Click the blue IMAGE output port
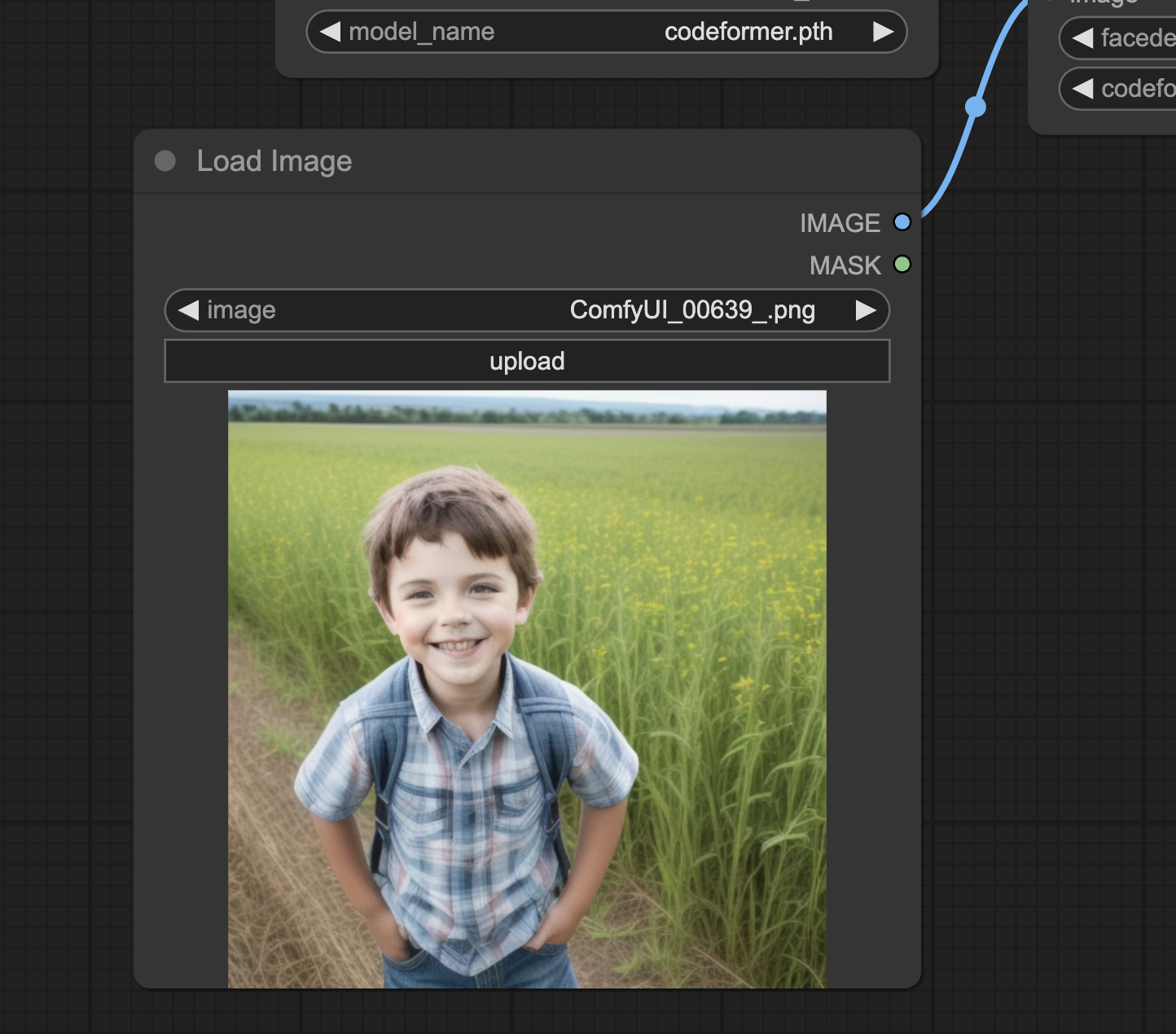 point(902,222)
